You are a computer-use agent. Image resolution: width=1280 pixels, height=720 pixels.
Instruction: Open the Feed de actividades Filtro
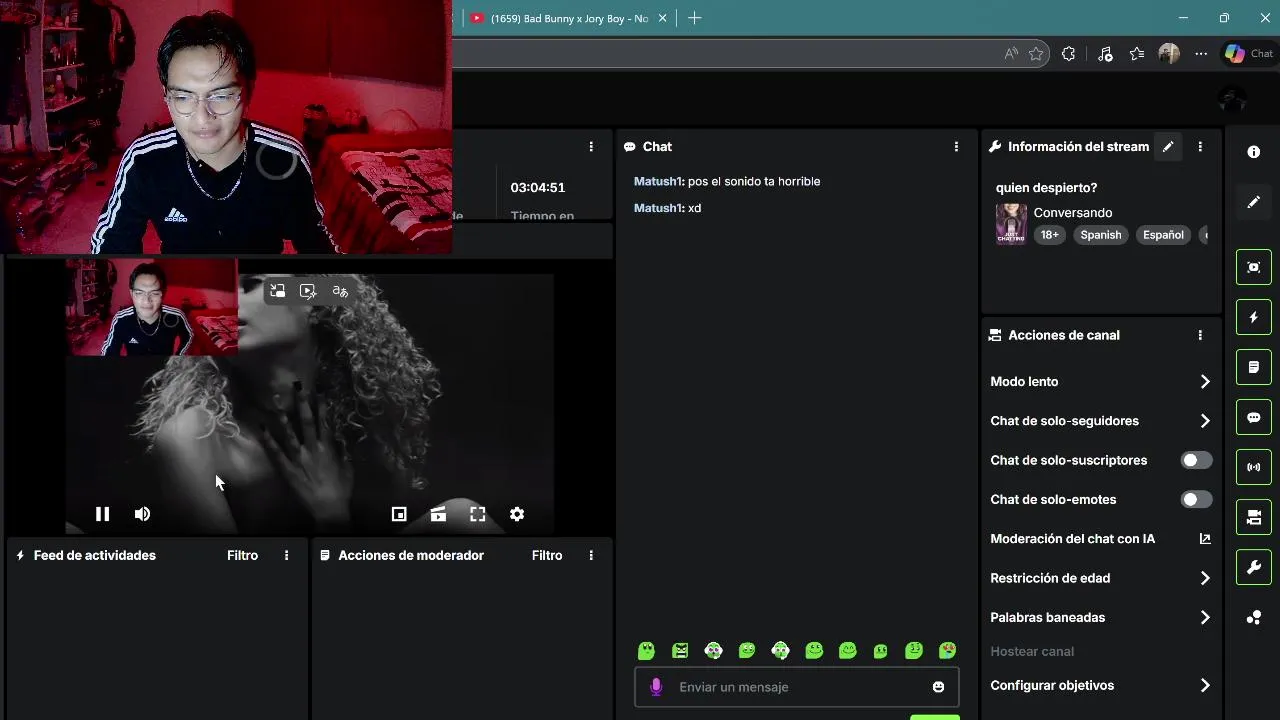pos(242,555)
